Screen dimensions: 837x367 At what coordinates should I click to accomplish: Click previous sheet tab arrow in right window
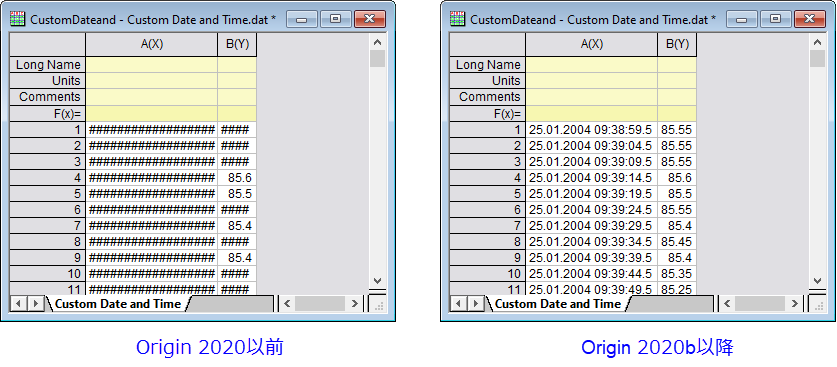tap(459, 304)
